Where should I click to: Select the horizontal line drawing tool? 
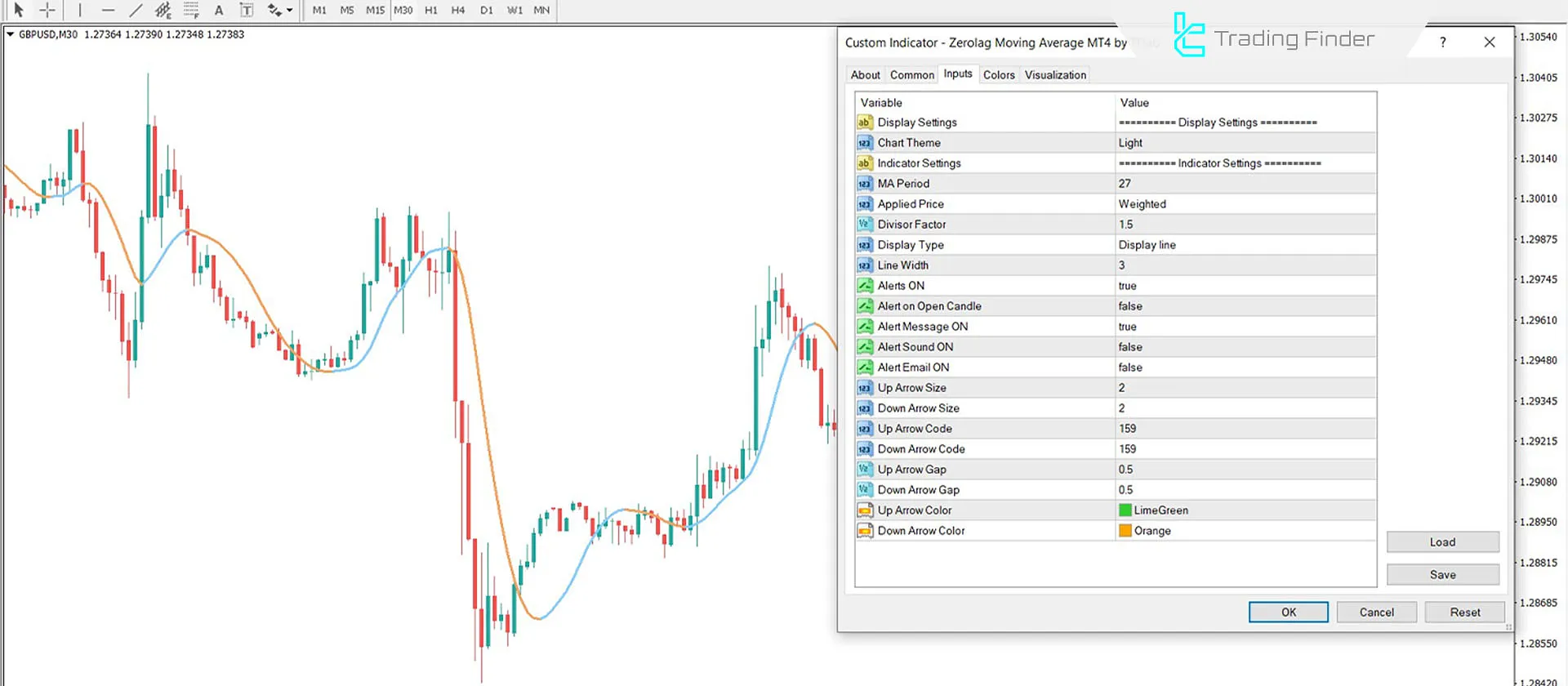[x=108, y=11]
